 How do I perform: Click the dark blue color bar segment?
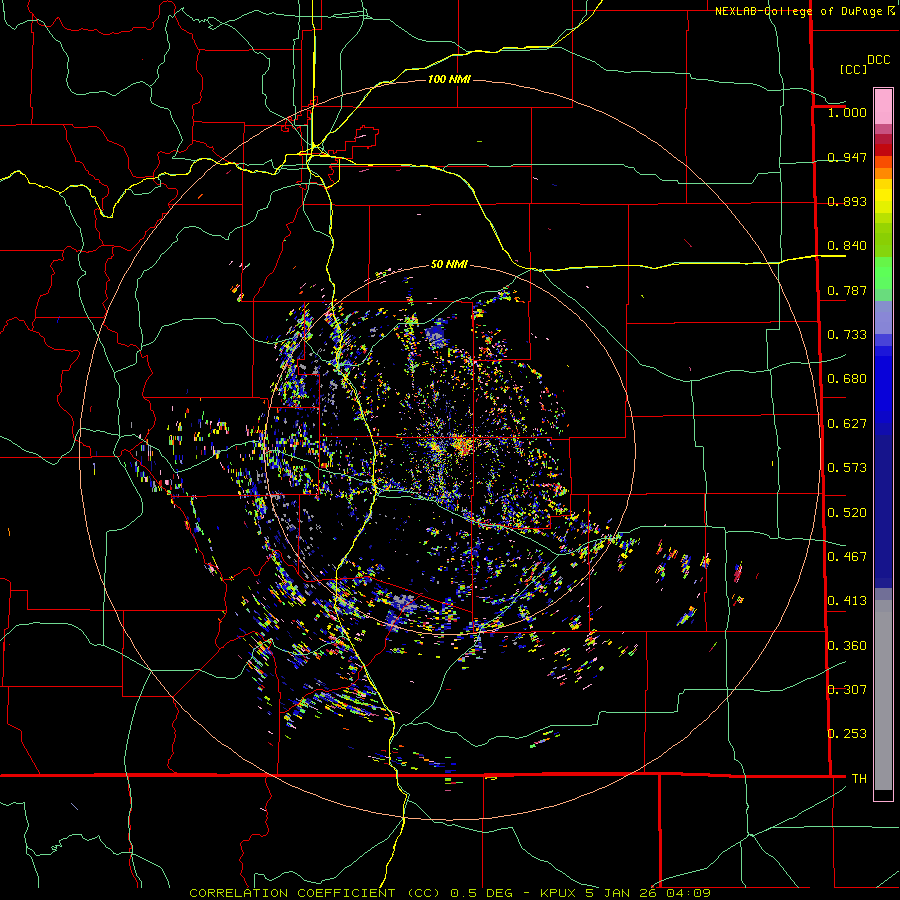point(883,511)
